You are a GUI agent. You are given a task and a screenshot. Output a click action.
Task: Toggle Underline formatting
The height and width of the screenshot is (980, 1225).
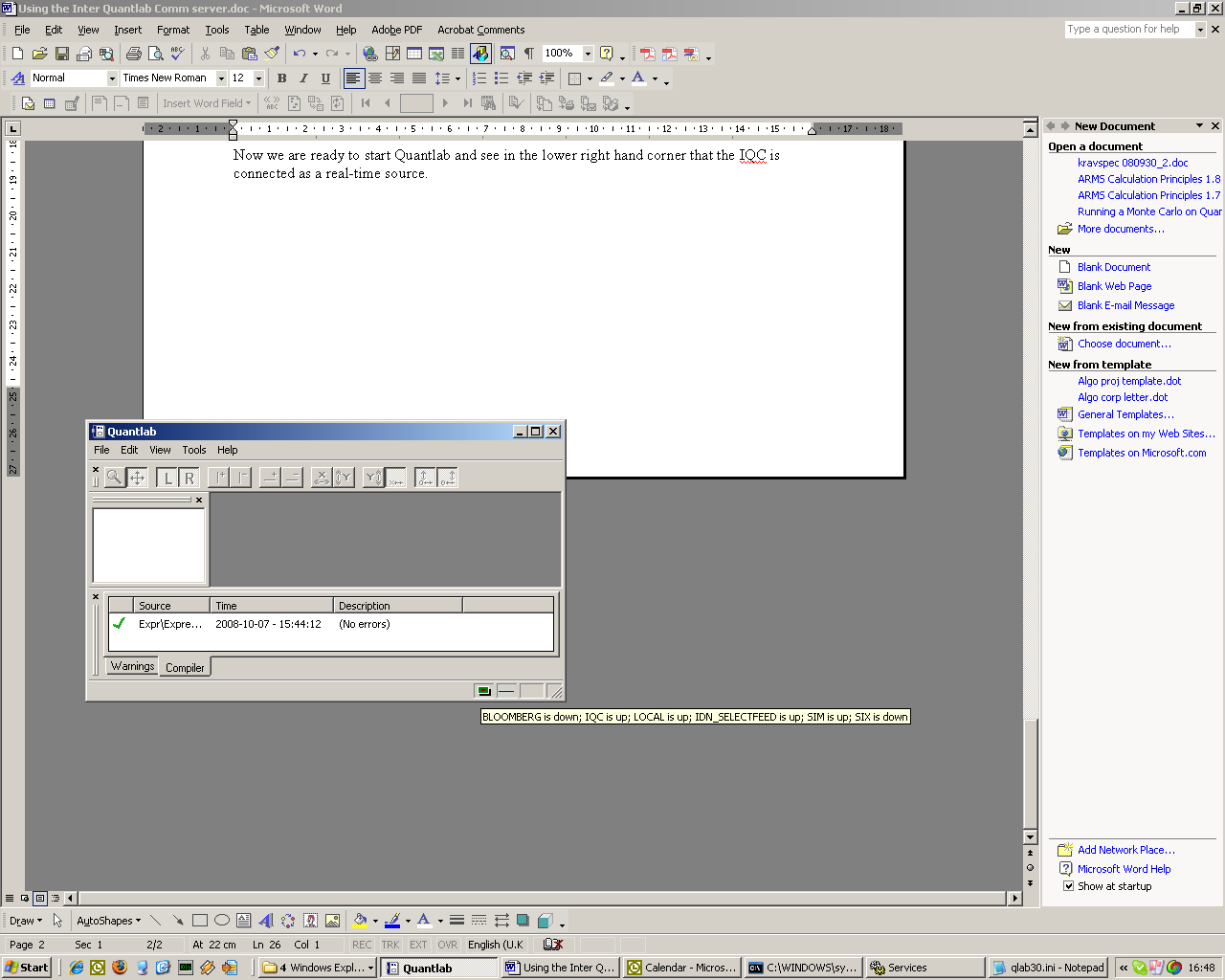[325, 78]
